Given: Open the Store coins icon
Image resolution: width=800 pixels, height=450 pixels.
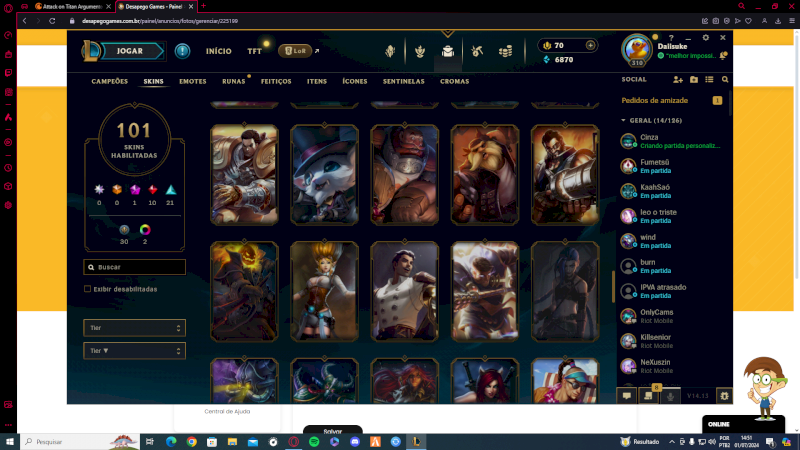Looking at the screenshot, I should [506, 51].
